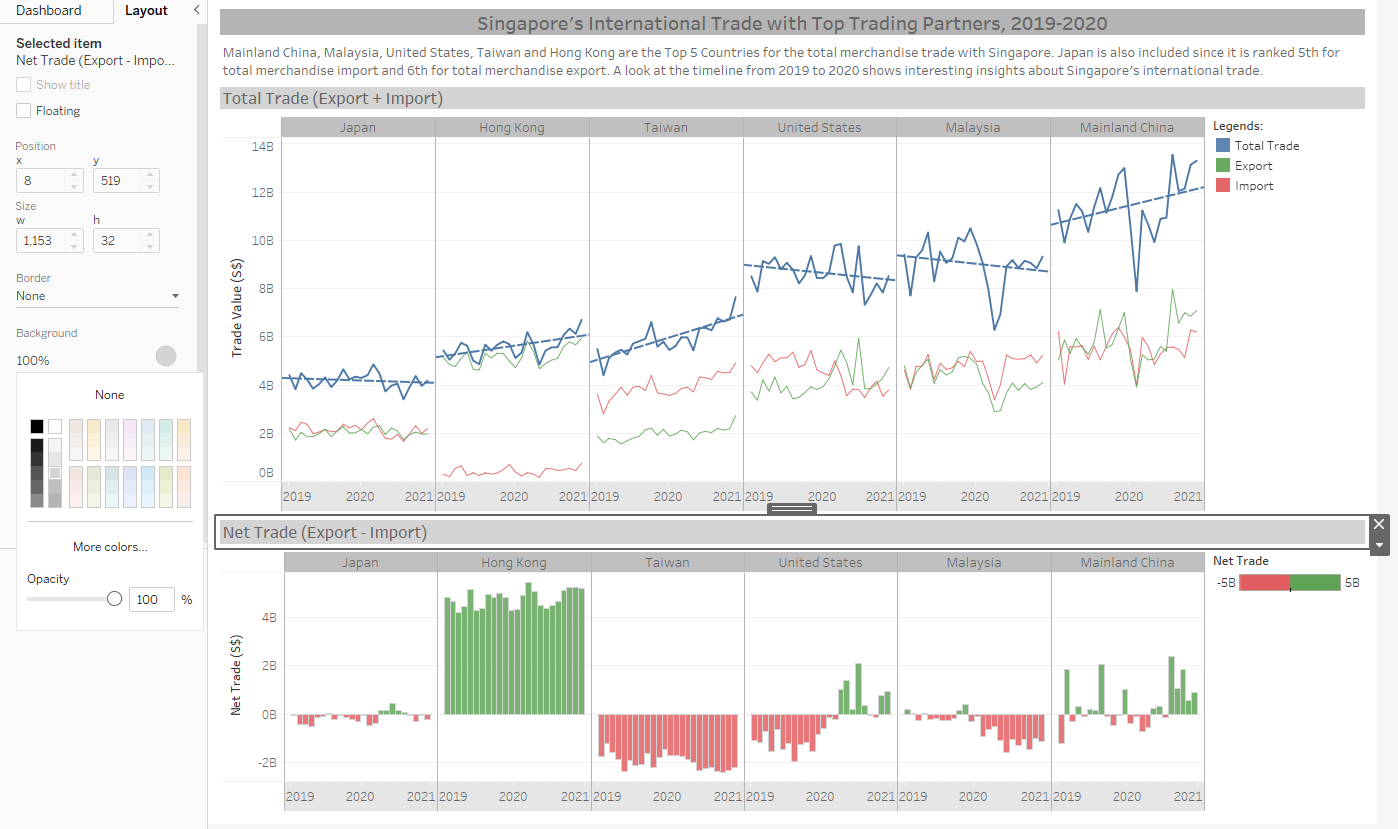This screenshot has width=1398, height=829.
Task: Toggle the Show title checkbox
Action: (x=24, y=85)
